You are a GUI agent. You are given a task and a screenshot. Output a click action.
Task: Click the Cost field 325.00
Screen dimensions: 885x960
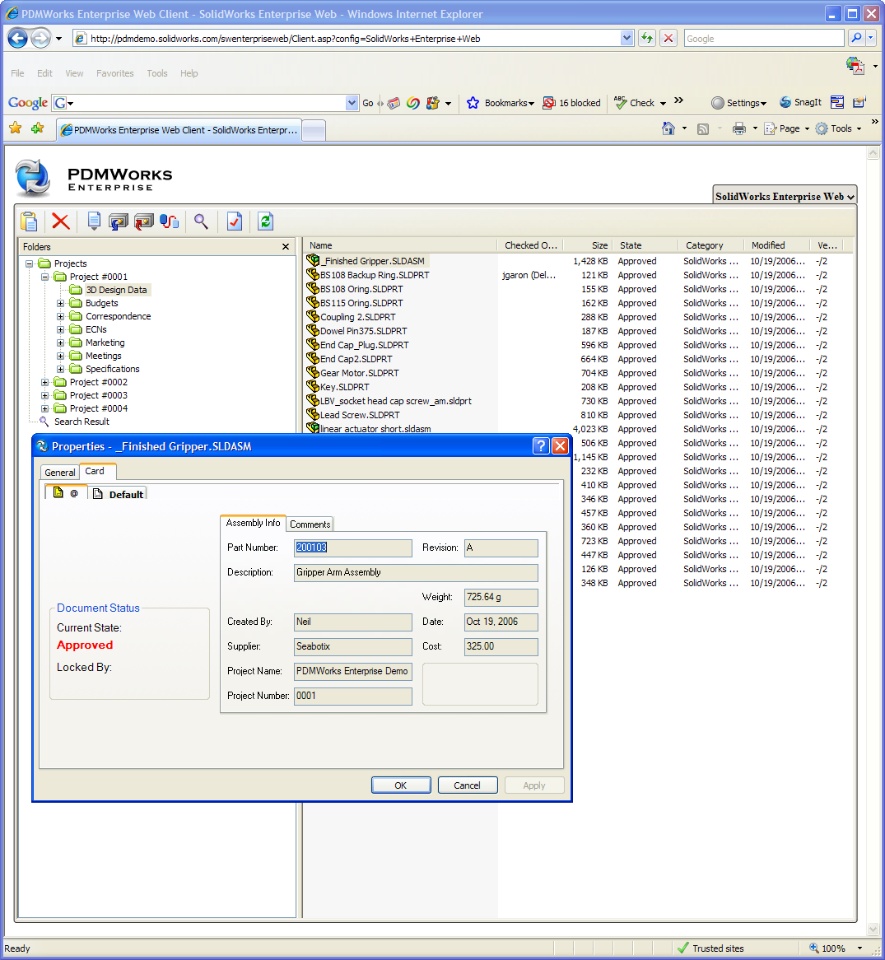[x=501, y=647]
